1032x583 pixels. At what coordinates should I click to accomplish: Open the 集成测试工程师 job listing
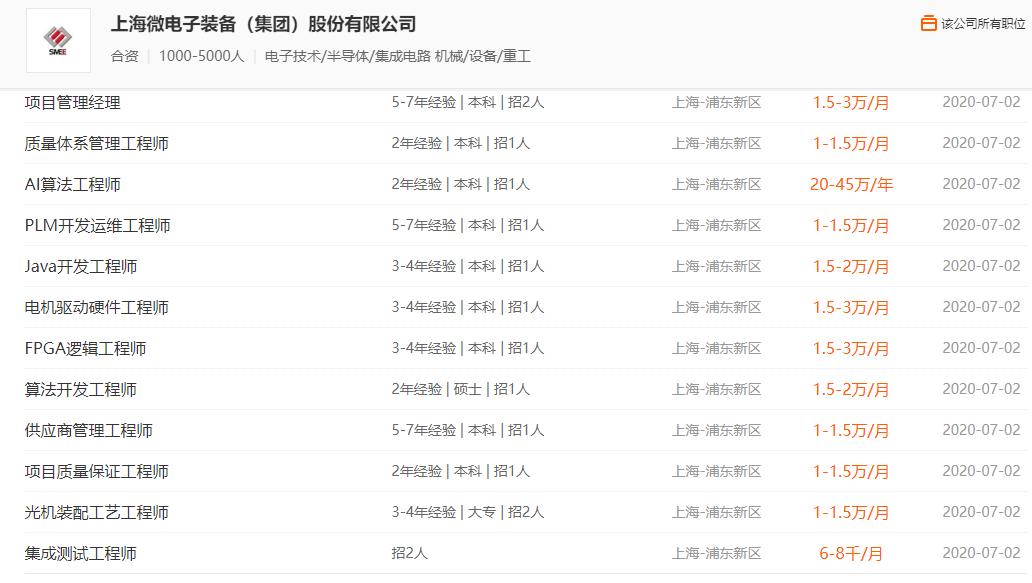coord(80,553)
